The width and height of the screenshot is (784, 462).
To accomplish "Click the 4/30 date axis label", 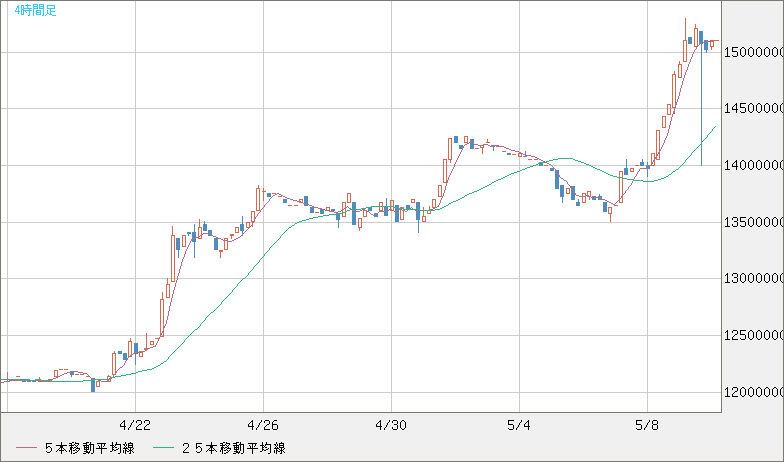I will [391, 426].
